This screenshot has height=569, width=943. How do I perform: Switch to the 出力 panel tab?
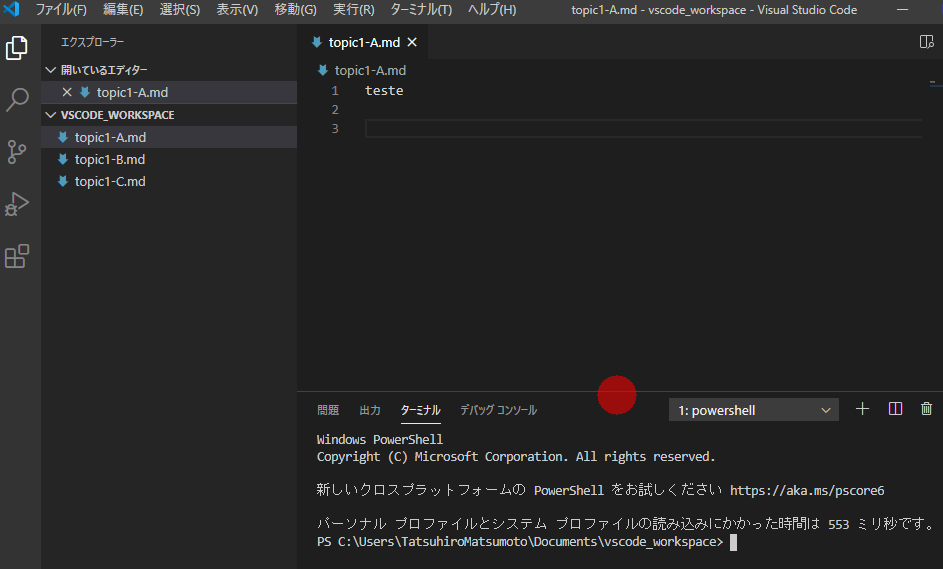[370, 410]
